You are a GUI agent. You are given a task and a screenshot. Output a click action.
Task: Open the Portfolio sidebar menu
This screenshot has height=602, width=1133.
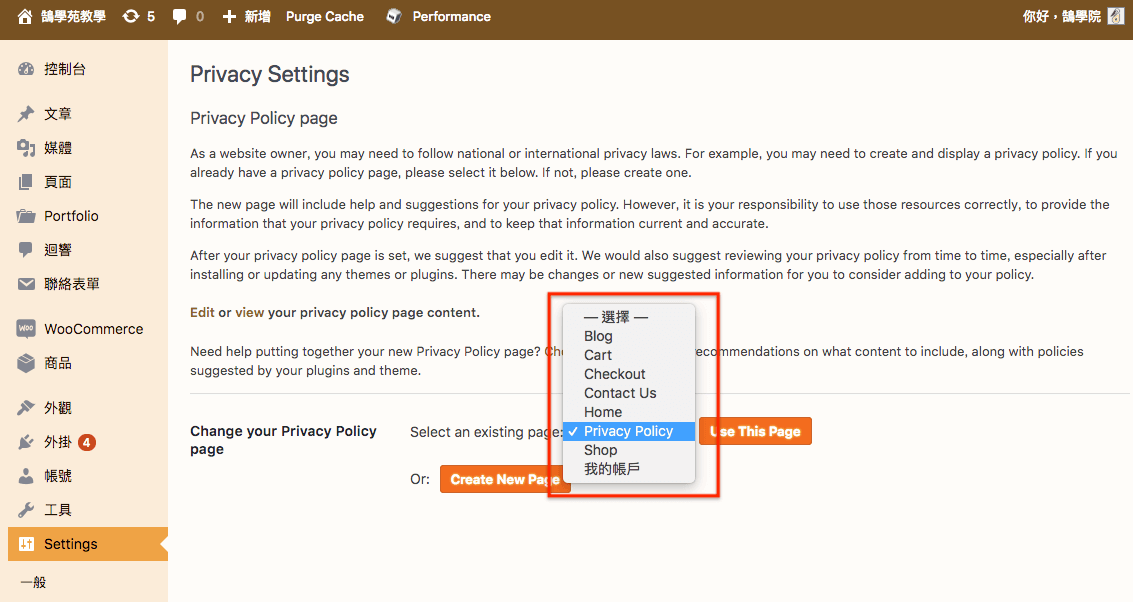pyautogui.click(x=71, y=216)
